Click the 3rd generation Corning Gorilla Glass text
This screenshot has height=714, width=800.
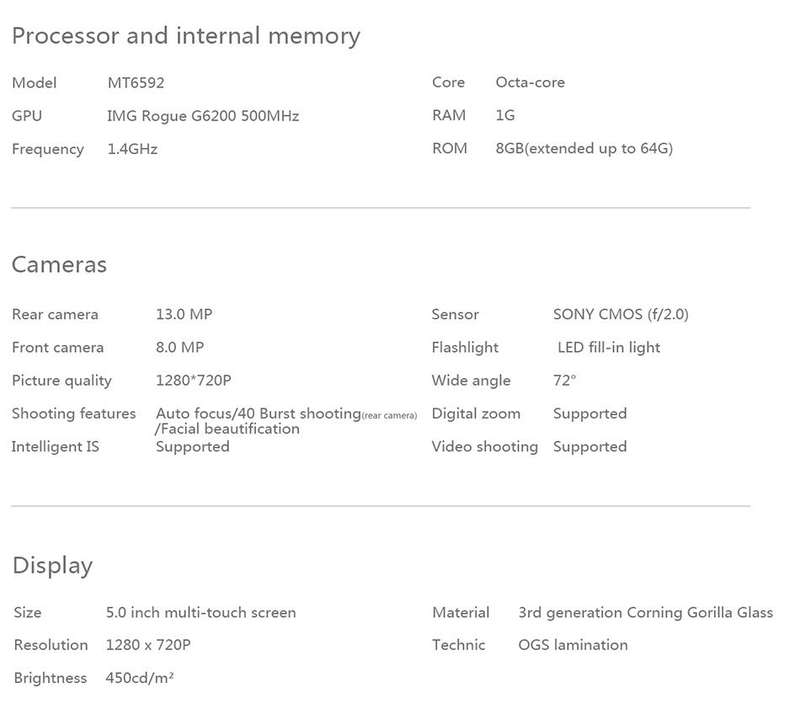[645, 612]
